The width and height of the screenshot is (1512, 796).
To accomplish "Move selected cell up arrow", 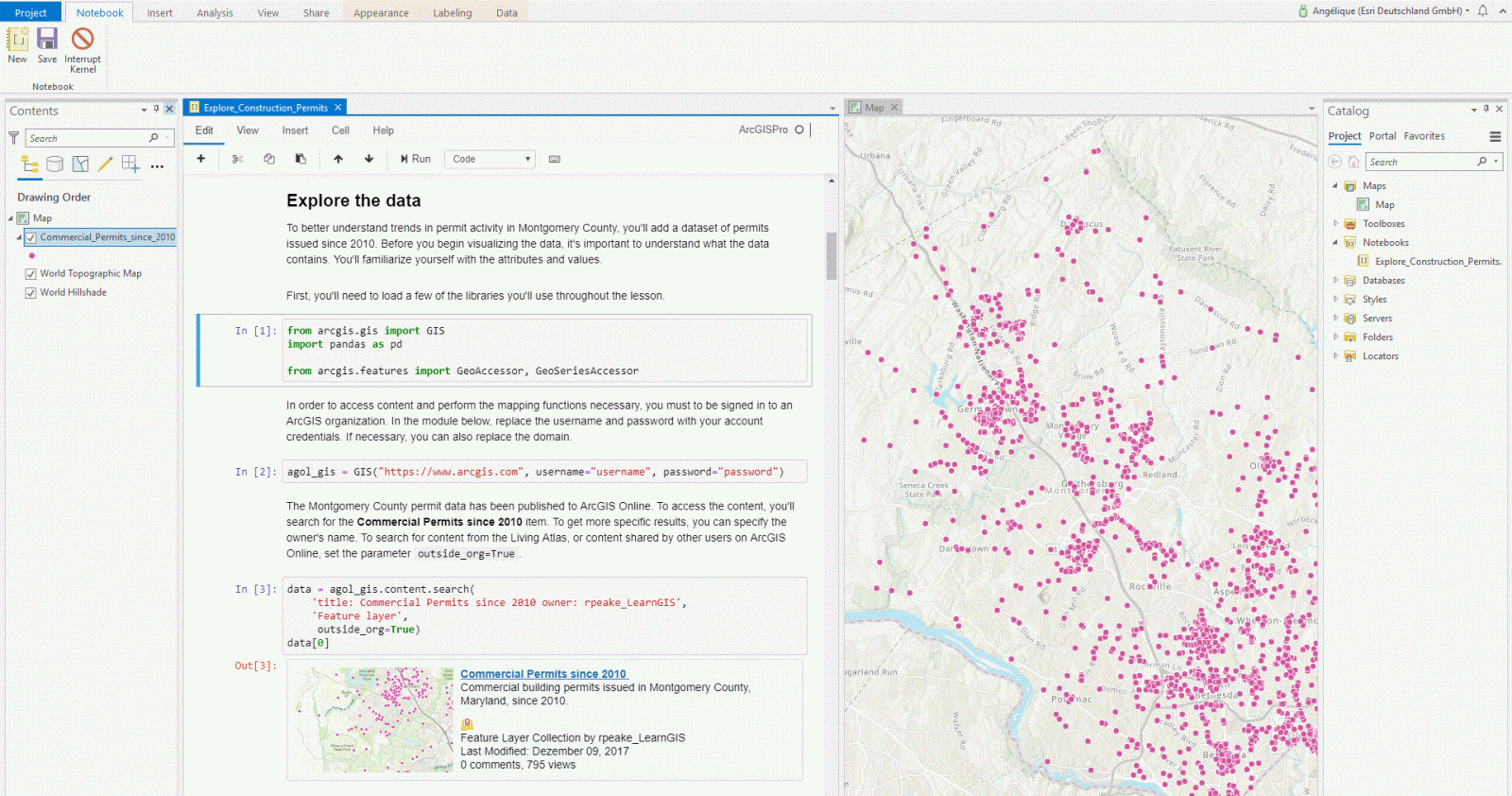I will point(338,159).
